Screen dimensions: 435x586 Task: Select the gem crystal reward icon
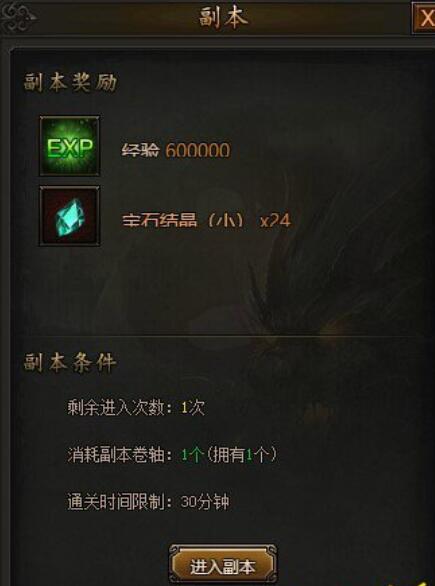pyautogui.click(x=70, y=216)
